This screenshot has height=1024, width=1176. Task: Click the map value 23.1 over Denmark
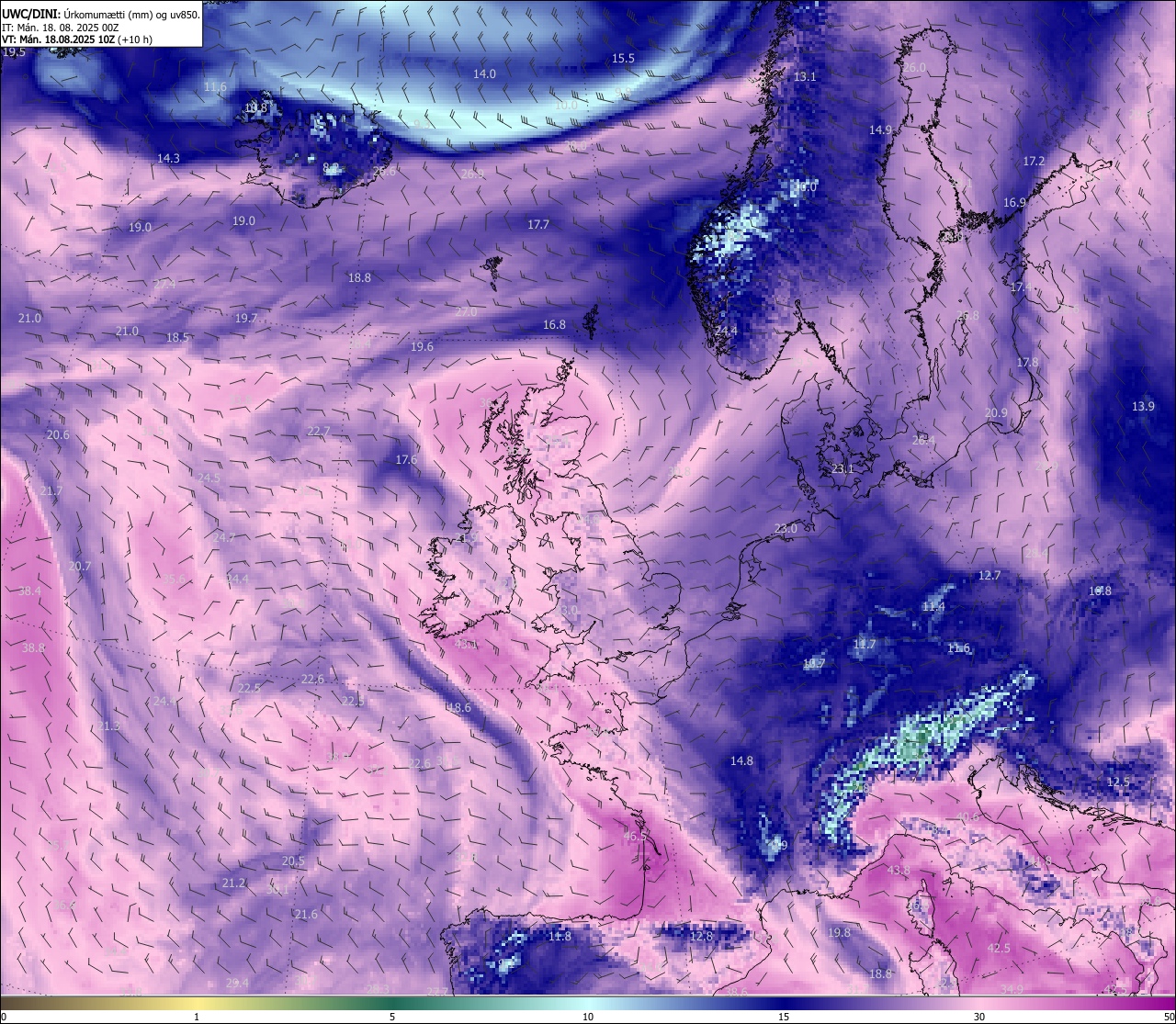842,468
